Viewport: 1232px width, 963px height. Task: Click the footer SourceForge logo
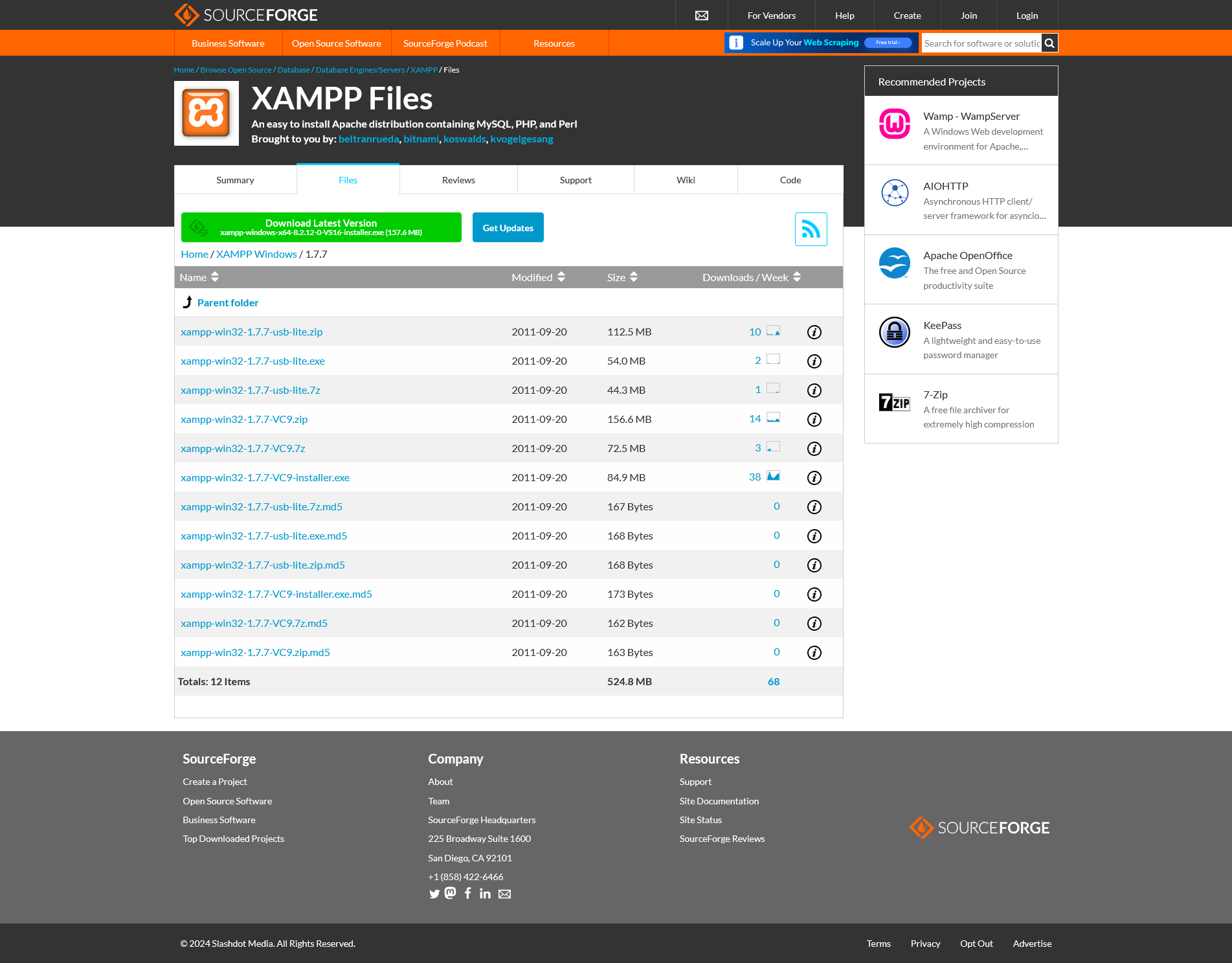coord(980,828)
